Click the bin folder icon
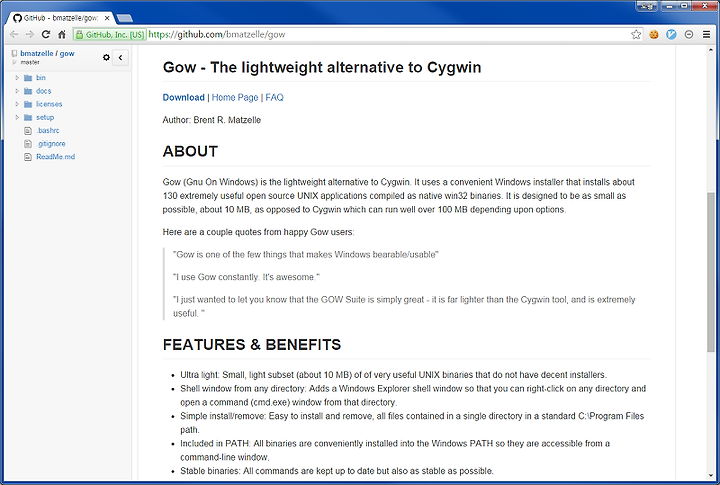This screenshot has width=720, height=485. (x=28, y=78)
